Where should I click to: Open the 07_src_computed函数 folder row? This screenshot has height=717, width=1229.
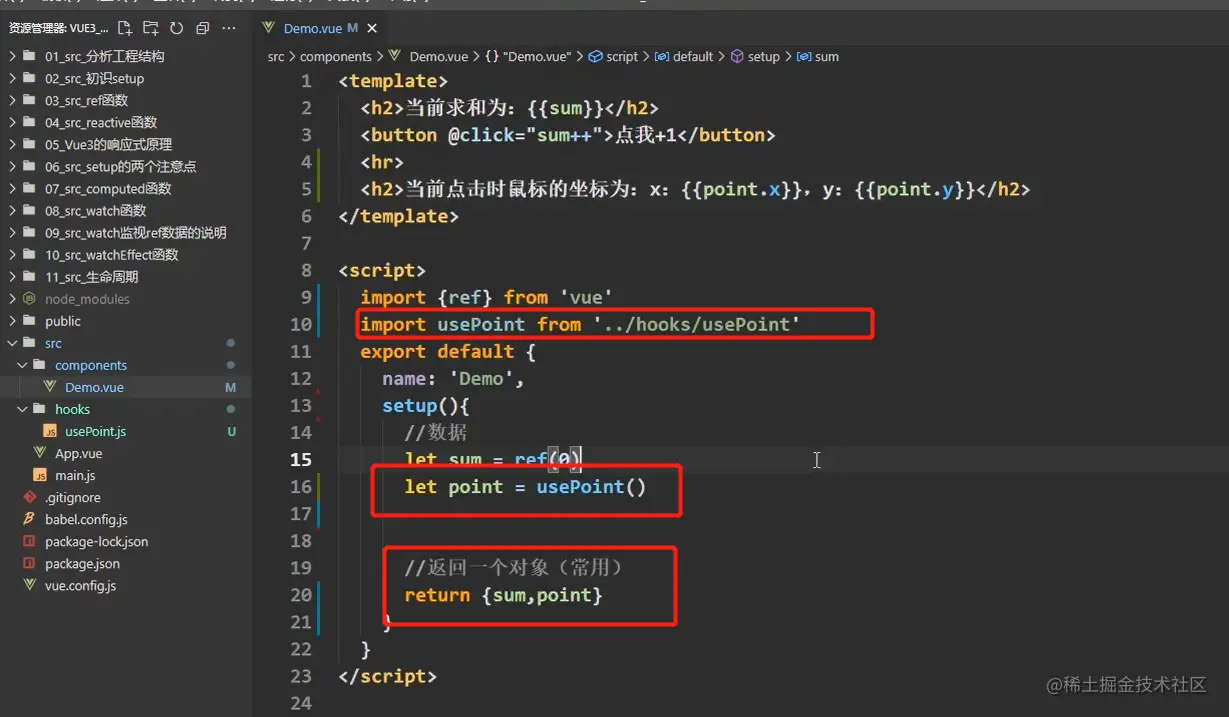pos(125,188)
